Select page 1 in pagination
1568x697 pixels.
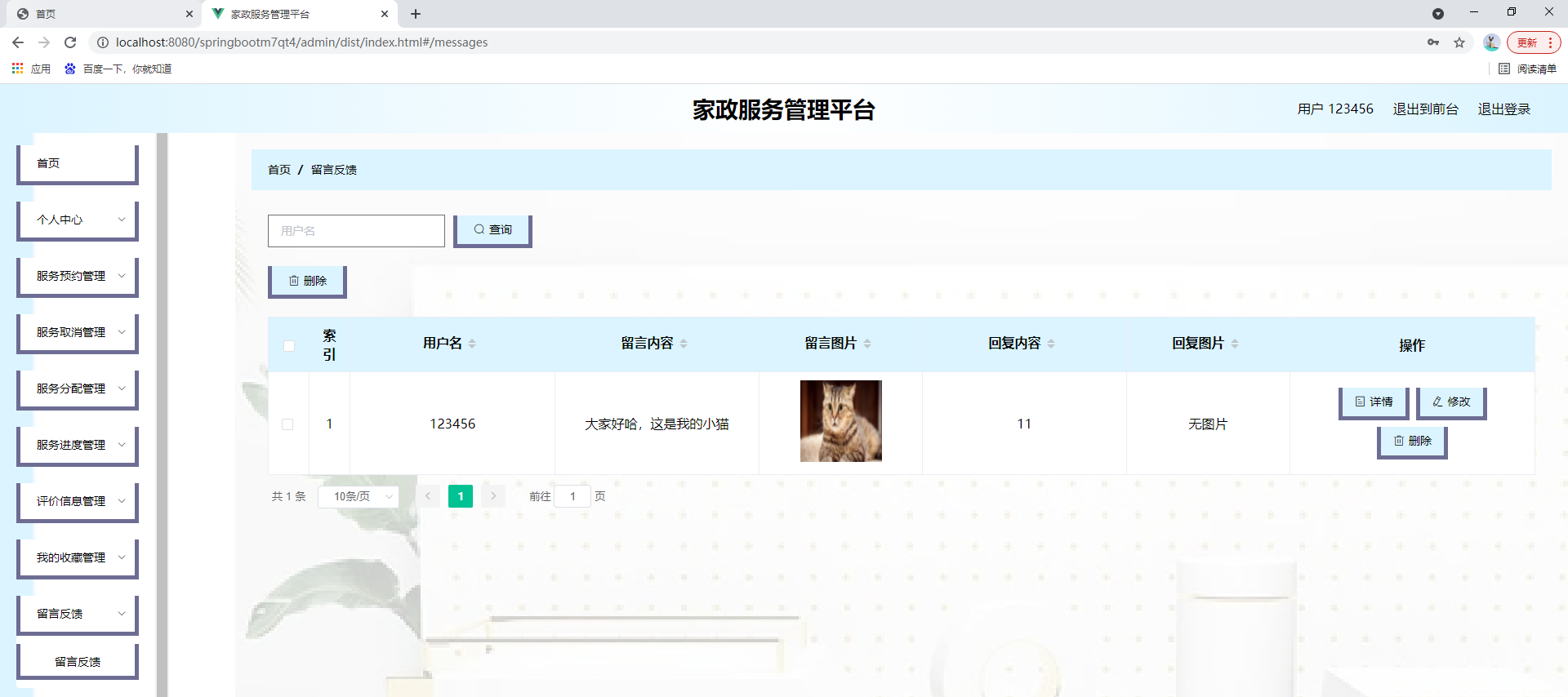pos(461,496)
